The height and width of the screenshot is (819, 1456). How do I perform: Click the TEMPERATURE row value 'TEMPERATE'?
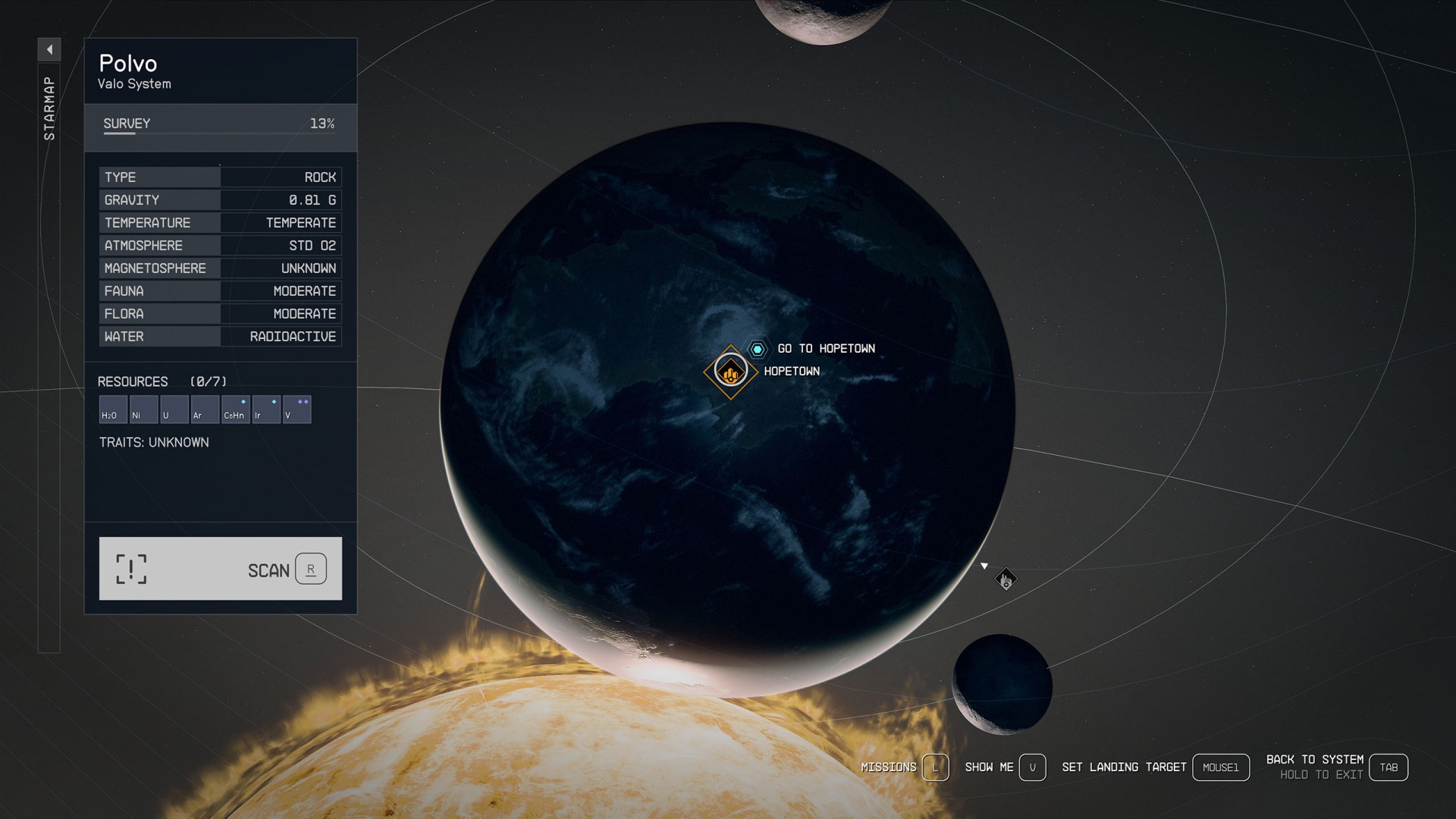(301, 223)
